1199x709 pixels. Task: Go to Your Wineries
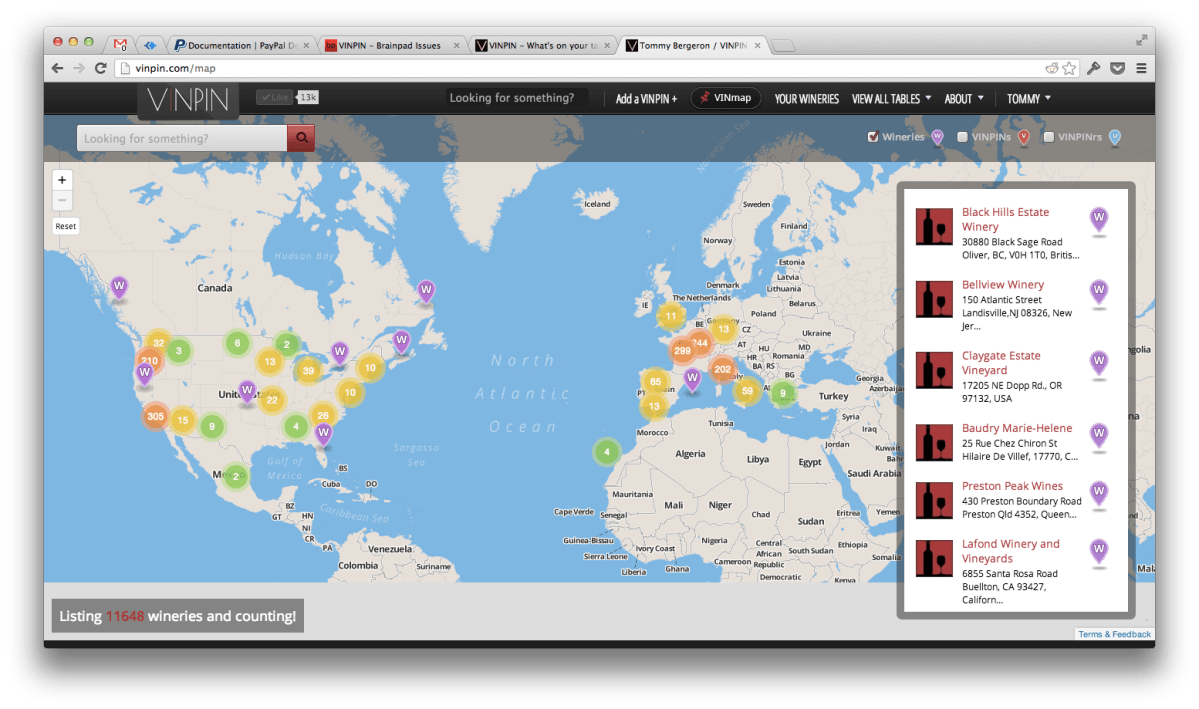(x=806, y=99)
